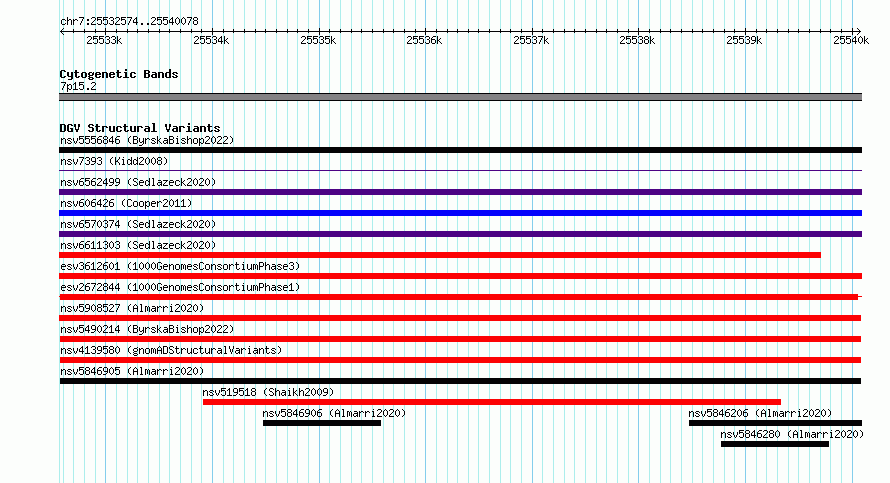Open nsv5490214 (ByrskaBishop2022) label
The image size is (890, 483).
point(147,329)
